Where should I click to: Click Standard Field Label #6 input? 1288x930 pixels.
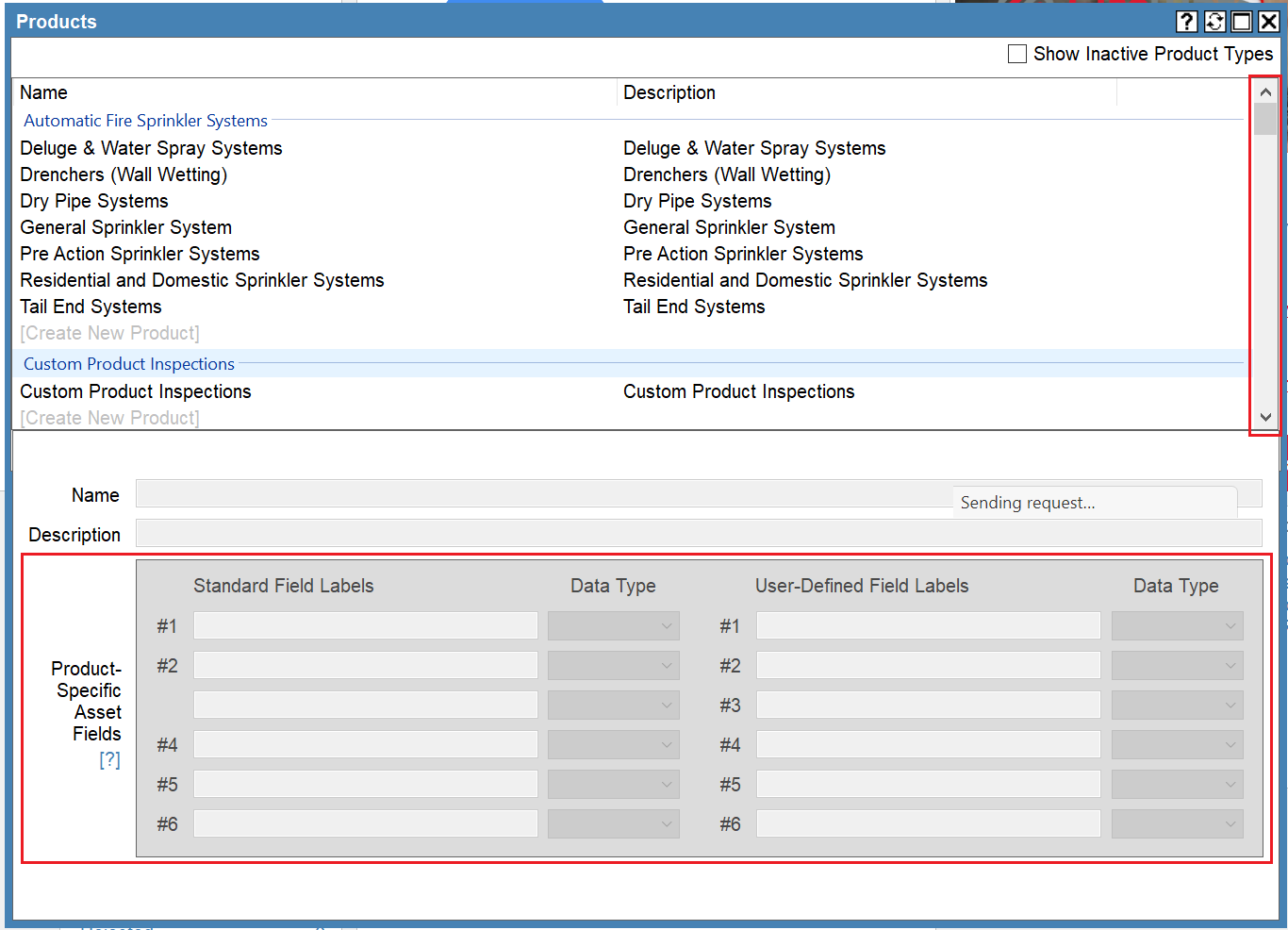pos(366,823)
